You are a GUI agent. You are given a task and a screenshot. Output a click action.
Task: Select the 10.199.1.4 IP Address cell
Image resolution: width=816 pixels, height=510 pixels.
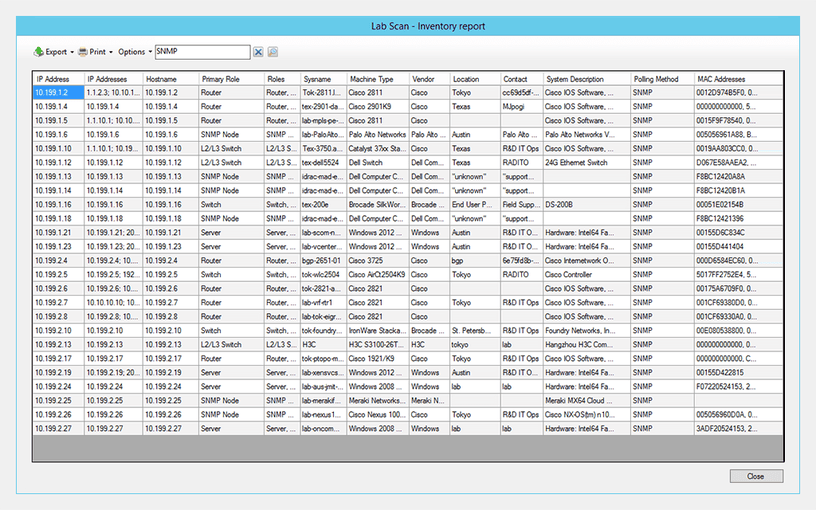click(x=59, y=107)
